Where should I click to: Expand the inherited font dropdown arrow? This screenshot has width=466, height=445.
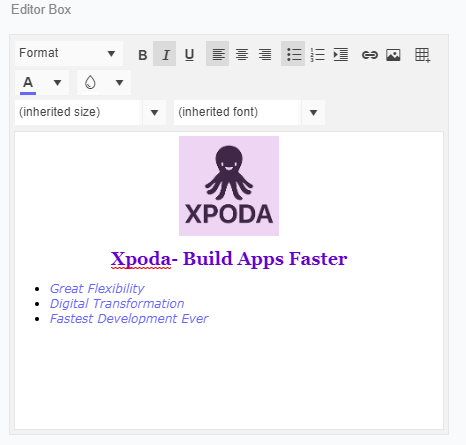pyautogui.click(x=313, y=113)
